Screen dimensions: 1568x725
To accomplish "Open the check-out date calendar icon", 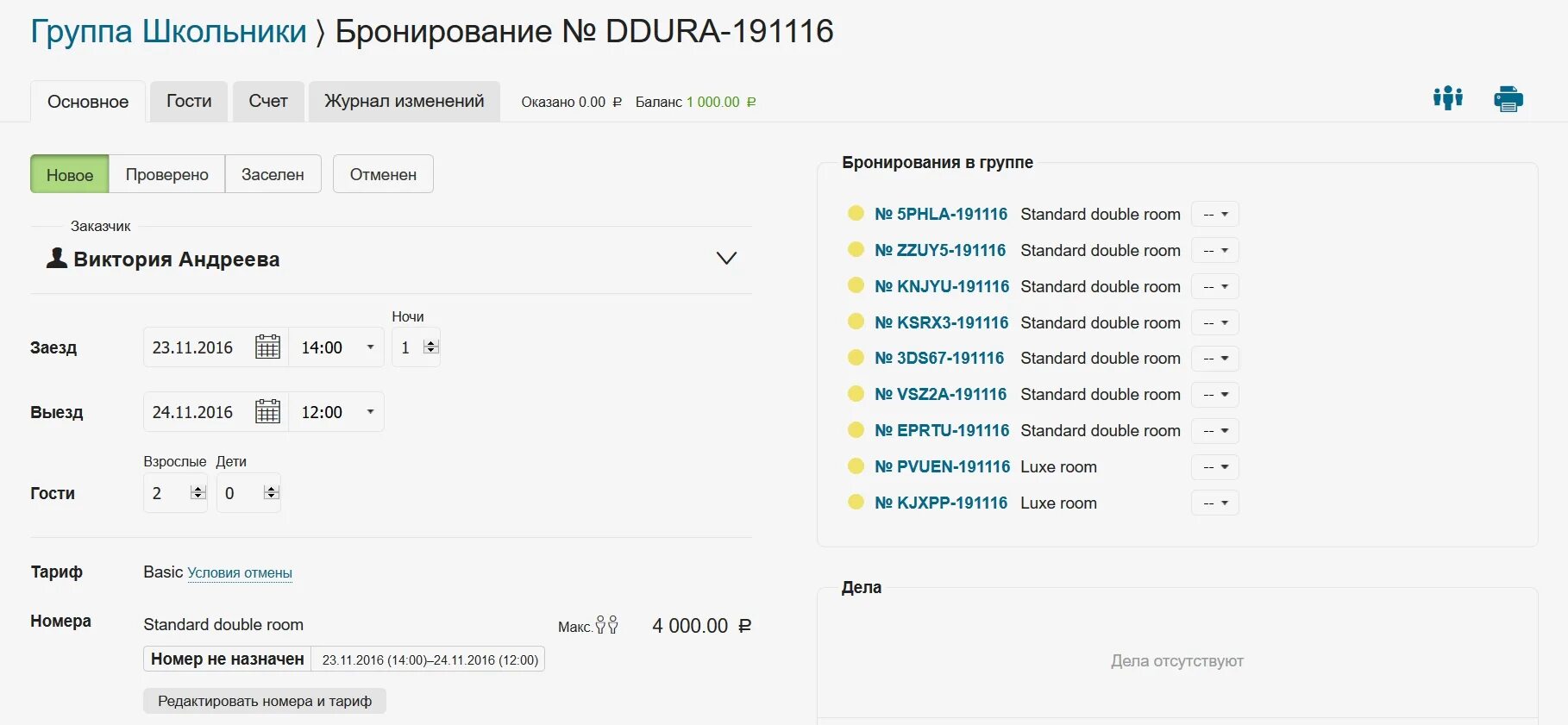I will 267,412.
